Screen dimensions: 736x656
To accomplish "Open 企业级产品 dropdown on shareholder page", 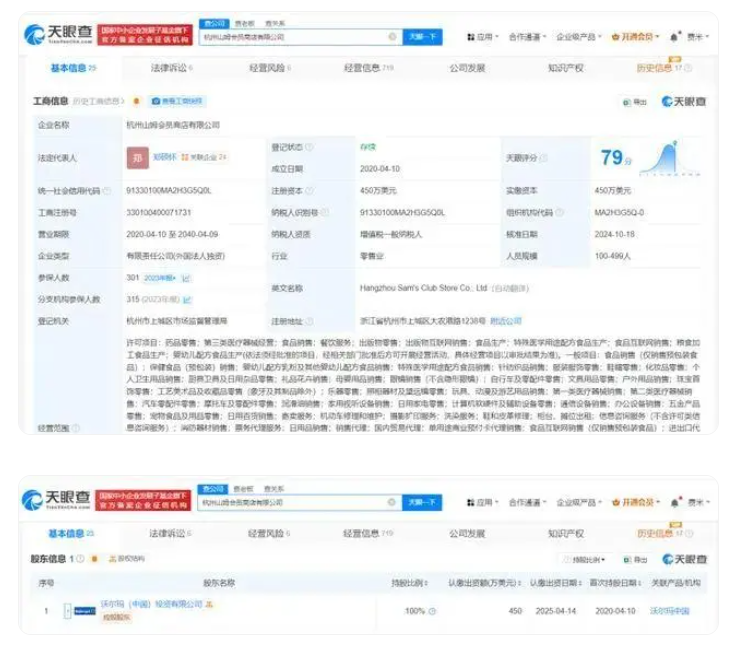I will [579, 503].
